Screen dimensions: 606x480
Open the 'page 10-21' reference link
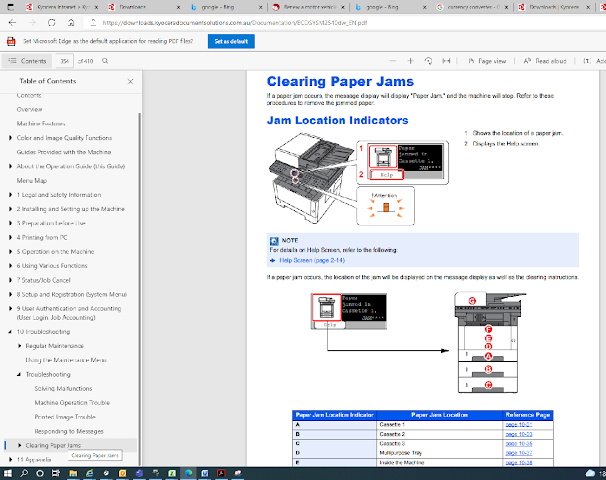coord(519,424)
